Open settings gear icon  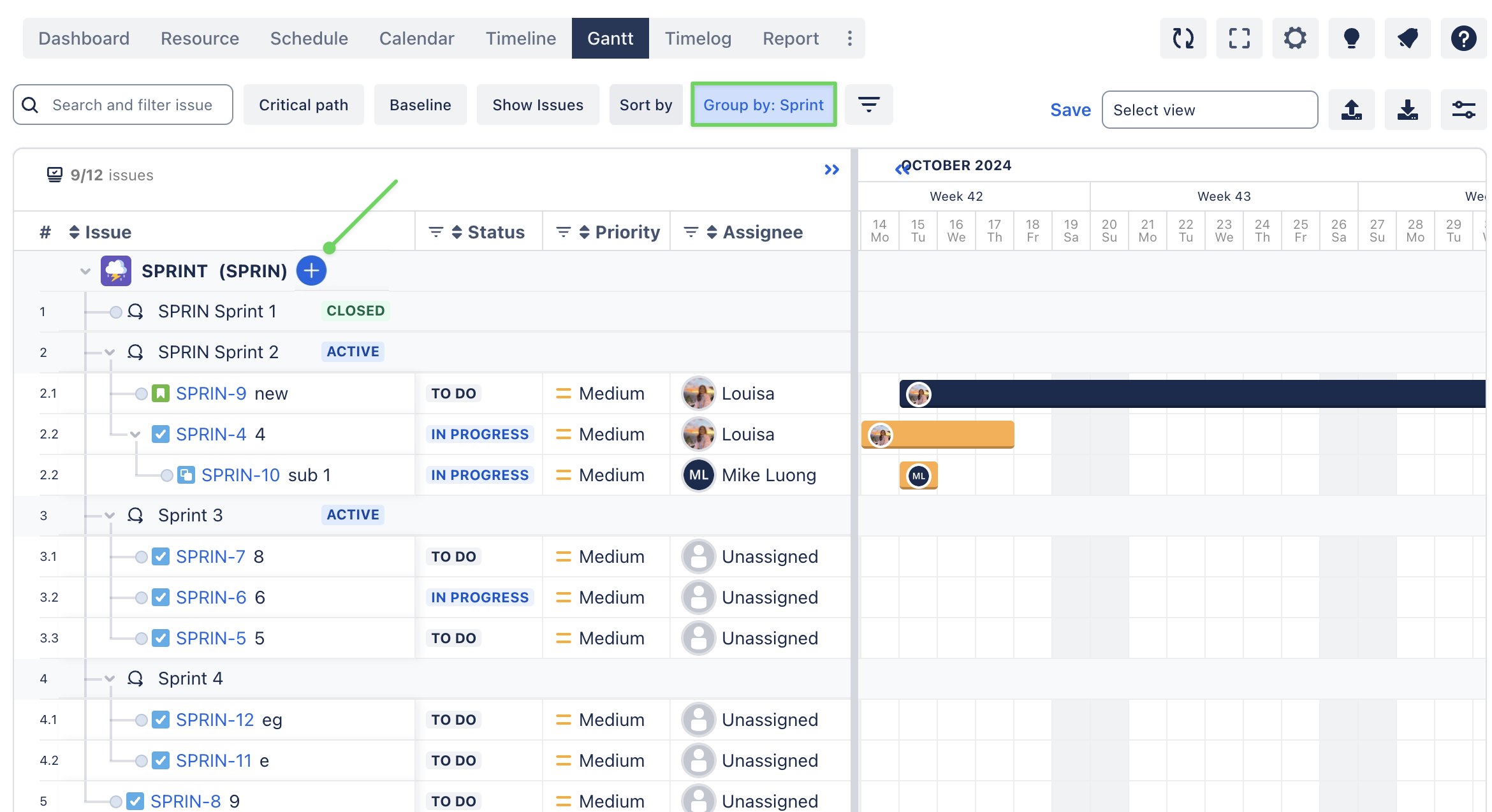[1295, 38]
